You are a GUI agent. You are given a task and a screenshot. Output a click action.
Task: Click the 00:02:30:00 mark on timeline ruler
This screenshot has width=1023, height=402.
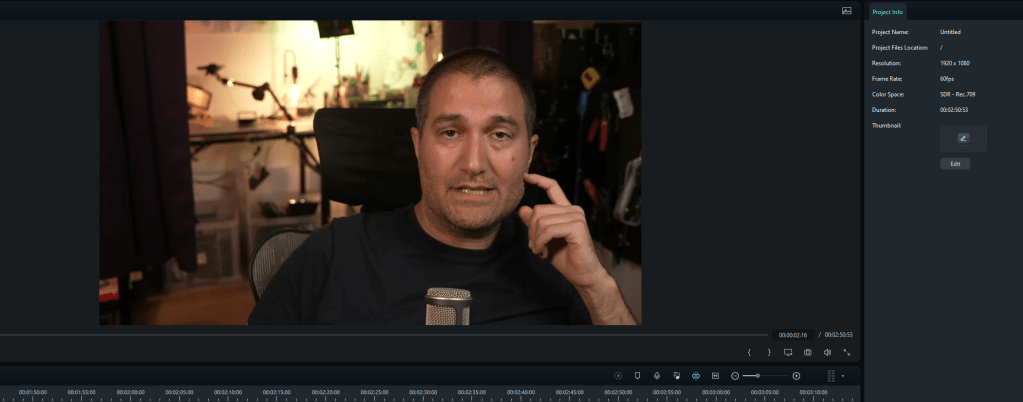click(423, 392)
